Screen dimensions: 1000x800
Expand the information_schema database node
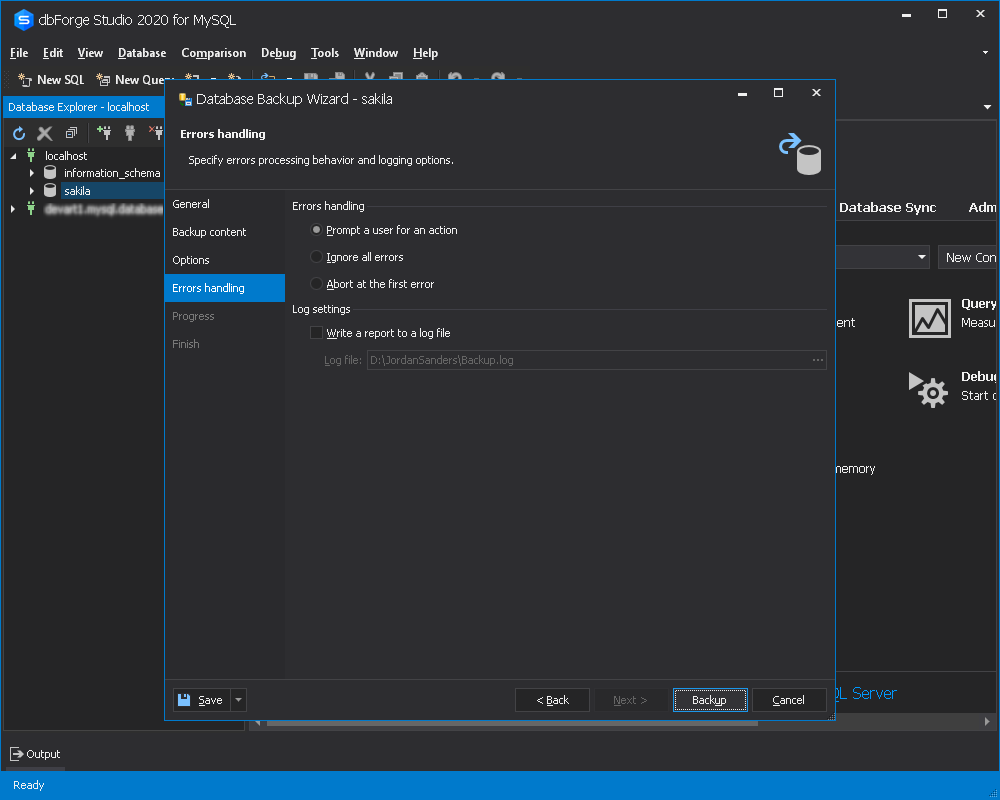point(31,173)
